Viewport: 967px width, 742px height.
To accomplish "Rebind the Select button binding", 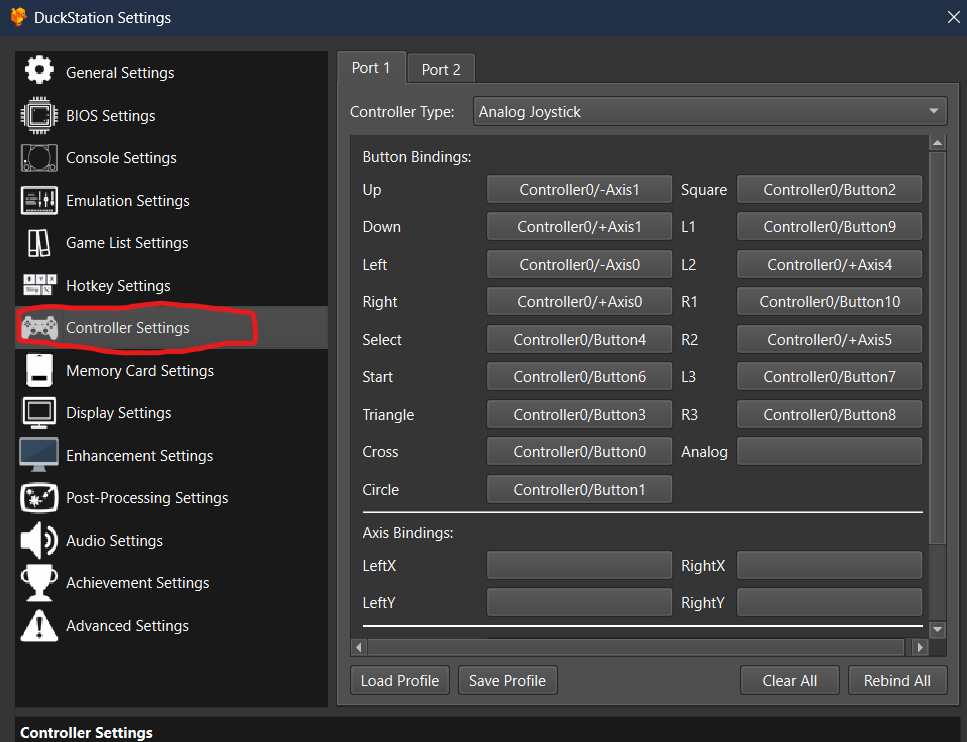I will [x=579, y=340].
